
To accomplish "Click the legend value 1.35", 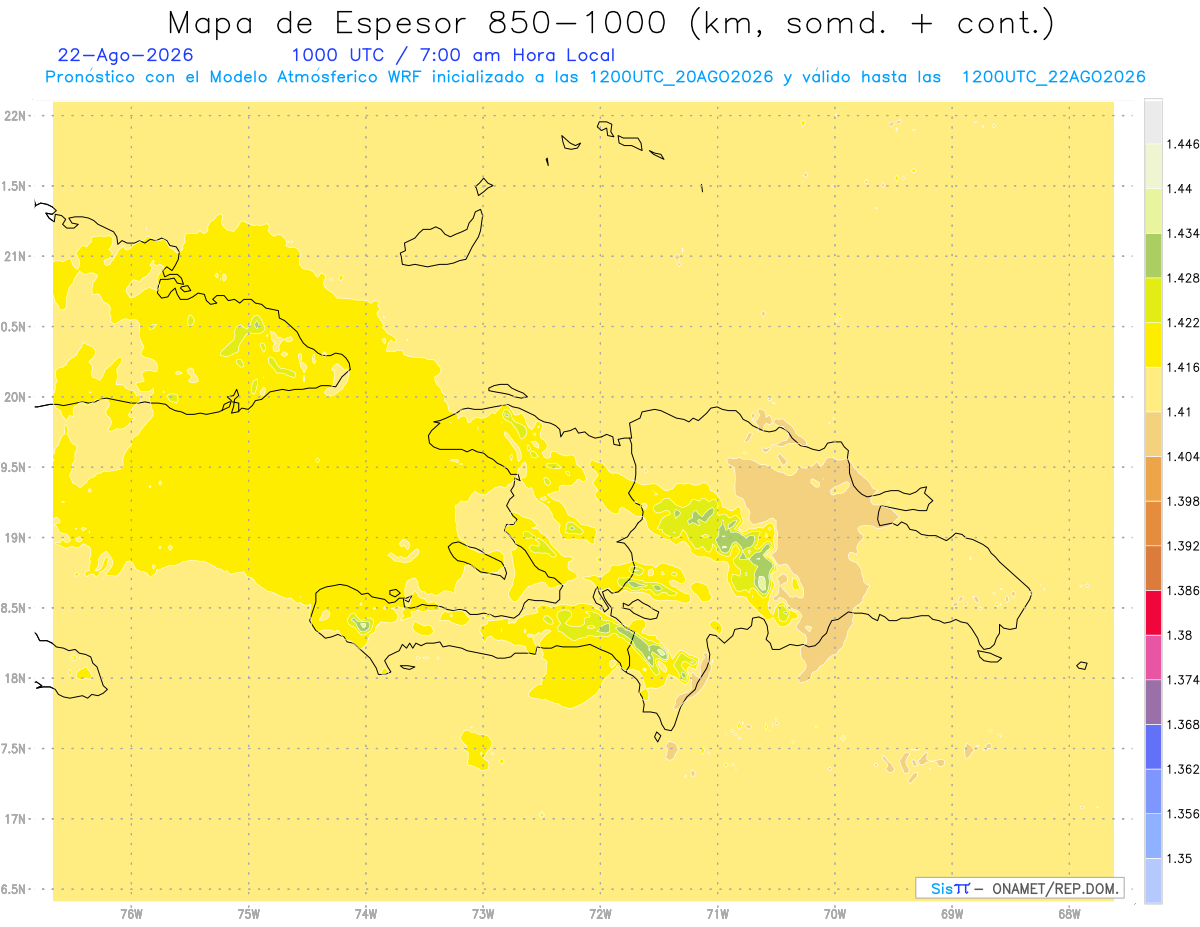I will click(x=1180, y=858).
